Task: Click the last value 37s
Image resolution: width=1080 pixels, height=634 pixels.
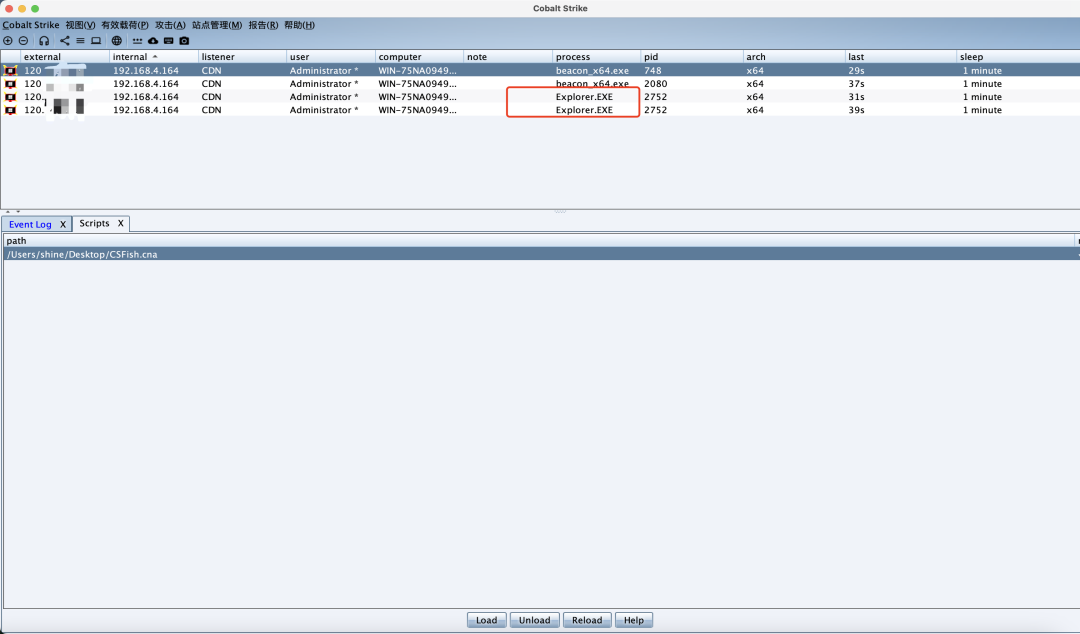Action: coord(856,83)
